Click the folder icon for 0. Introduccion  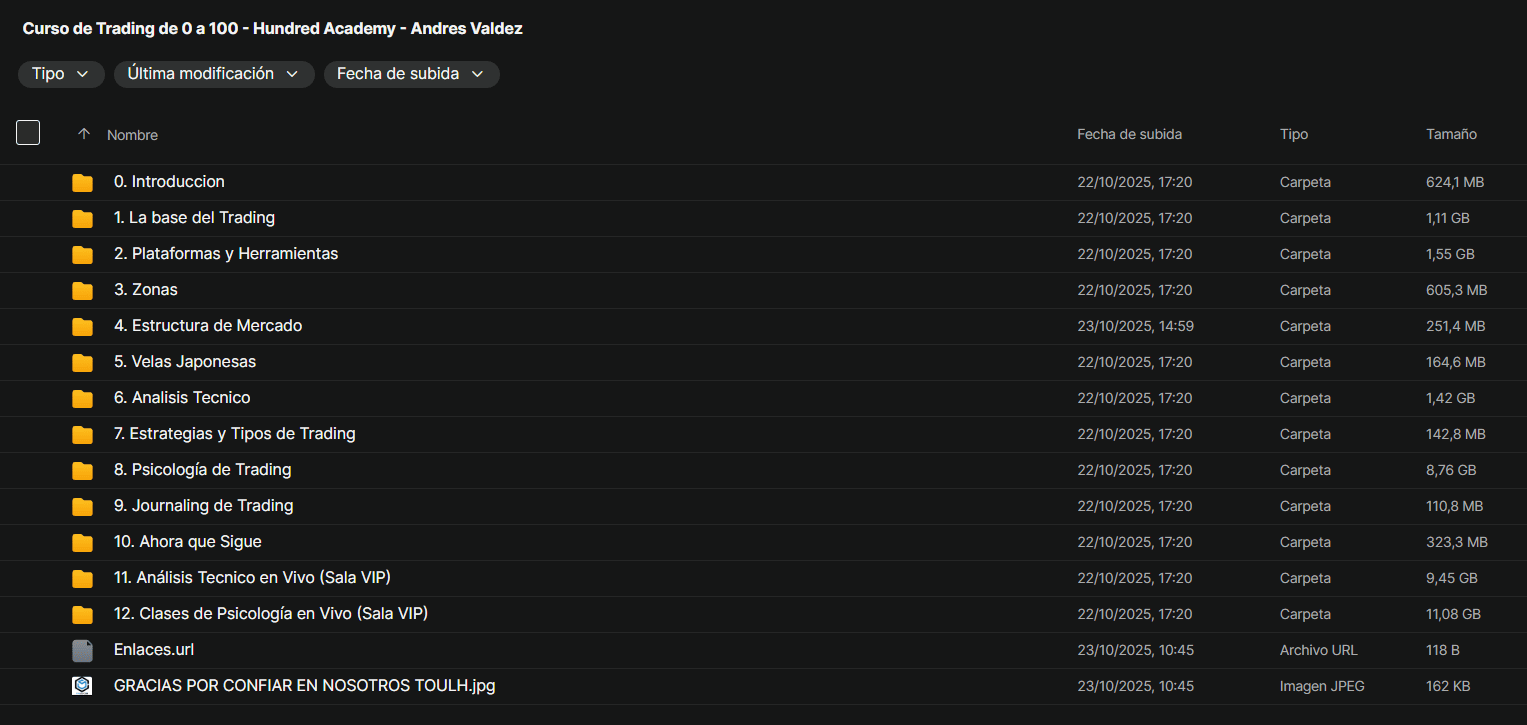[82, 183]
